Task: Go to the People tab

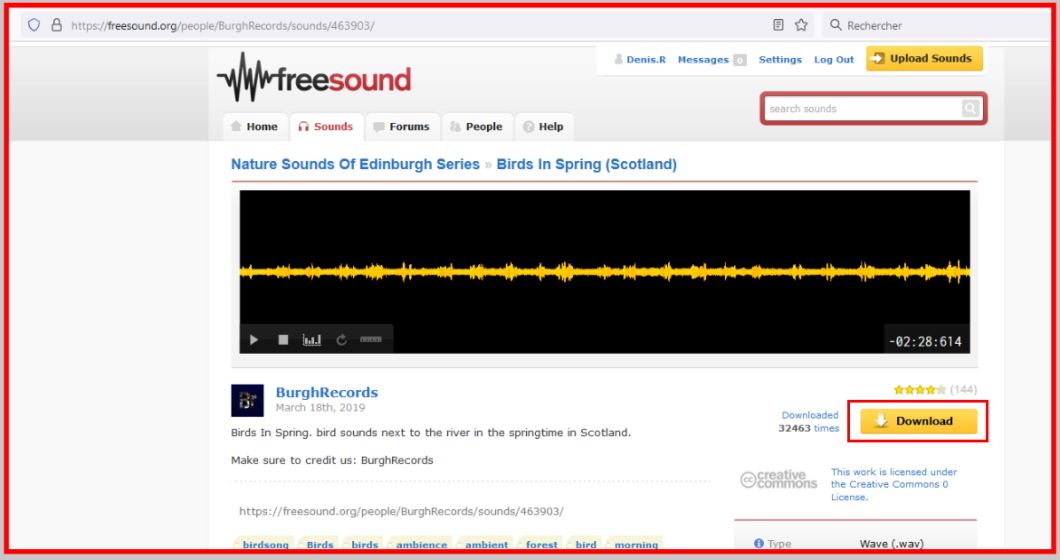Action: click(476, 127)
